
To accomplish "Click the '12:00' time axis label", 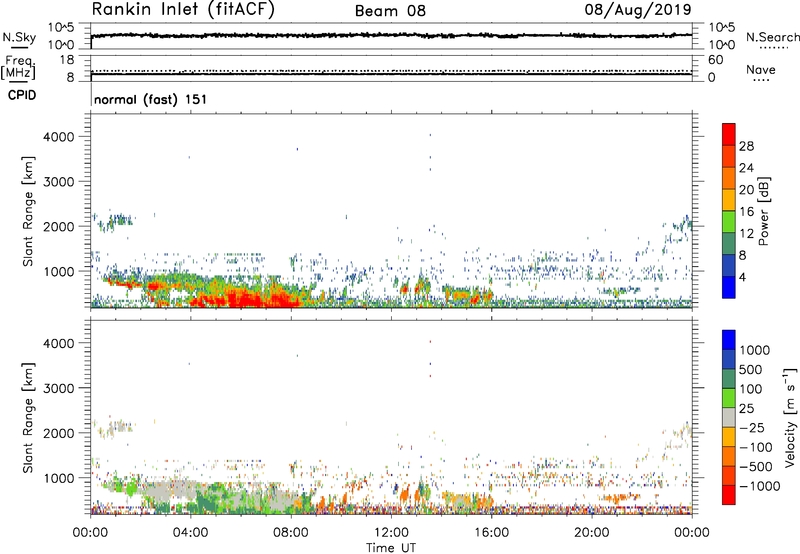I will point(391,533).
